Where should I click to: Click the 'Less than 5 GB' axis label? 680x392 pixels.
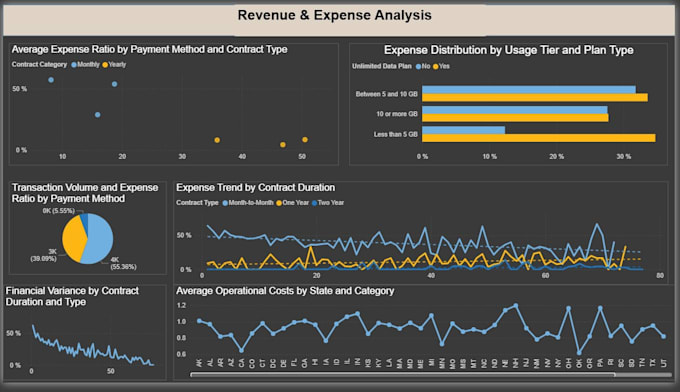(396, 134)
